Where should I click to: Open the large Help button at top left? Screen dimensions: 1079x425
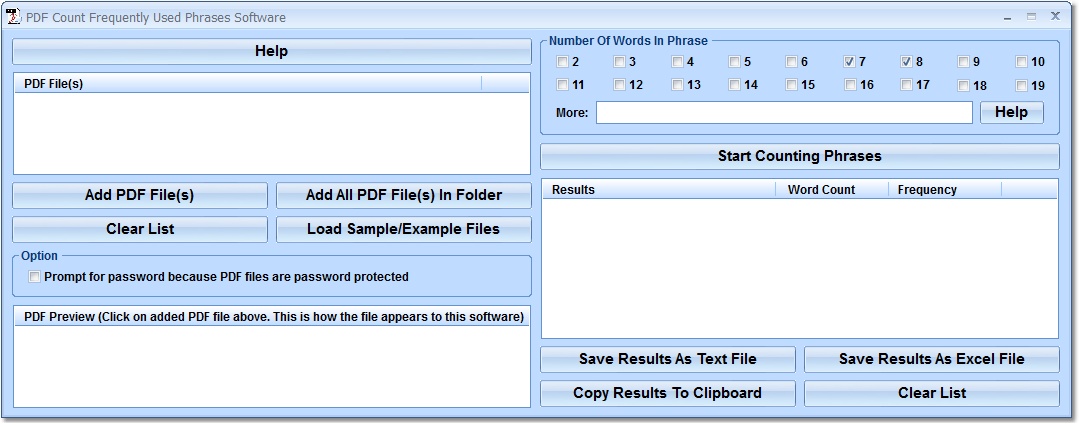272,52
